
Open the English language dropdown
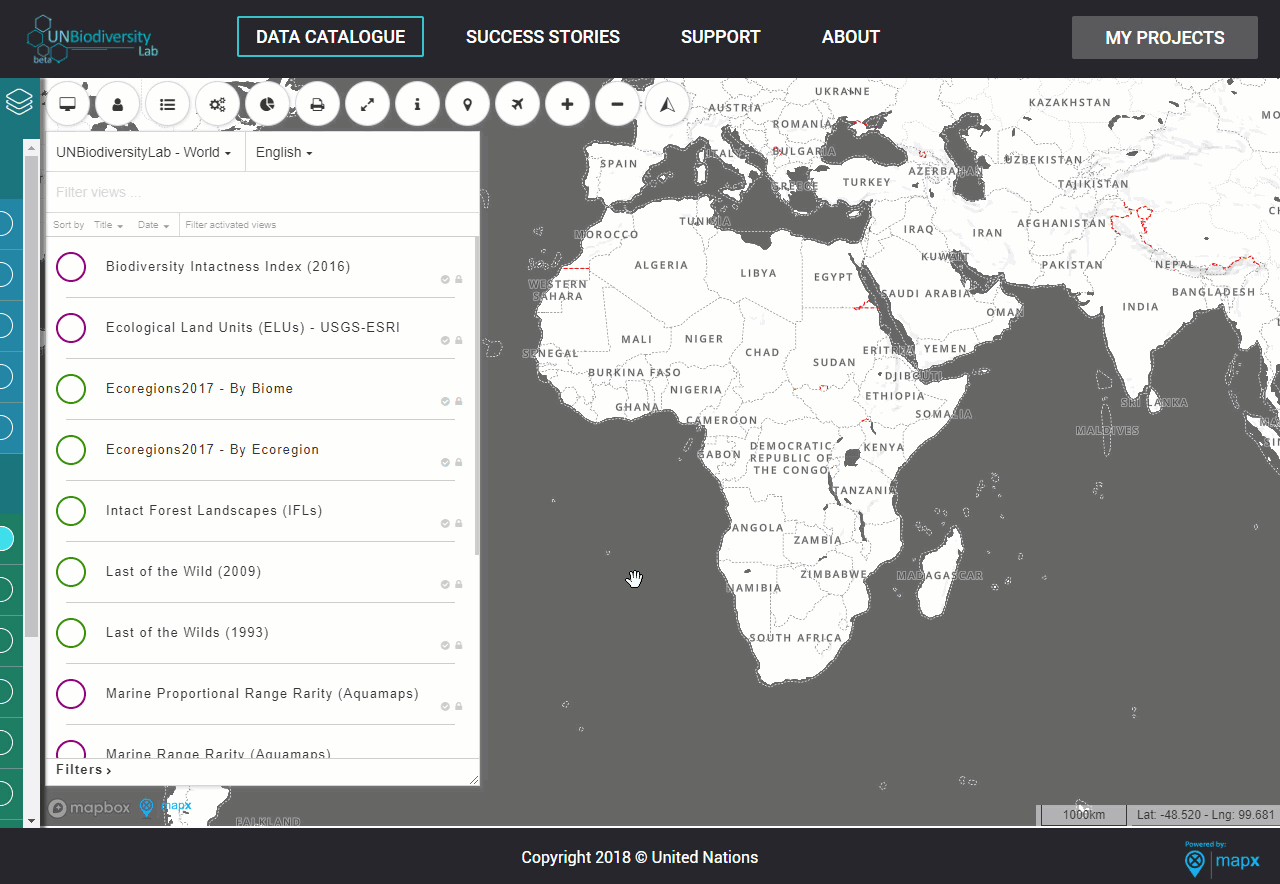pyautogui.click(x=284, y=152)
